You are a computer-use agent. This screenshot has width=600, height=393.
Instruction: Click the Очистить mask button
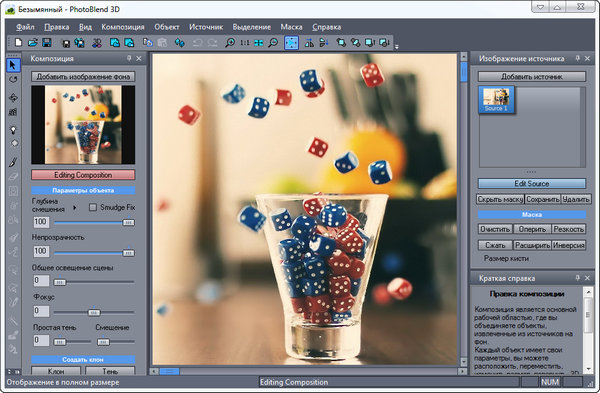click(495, 229)
